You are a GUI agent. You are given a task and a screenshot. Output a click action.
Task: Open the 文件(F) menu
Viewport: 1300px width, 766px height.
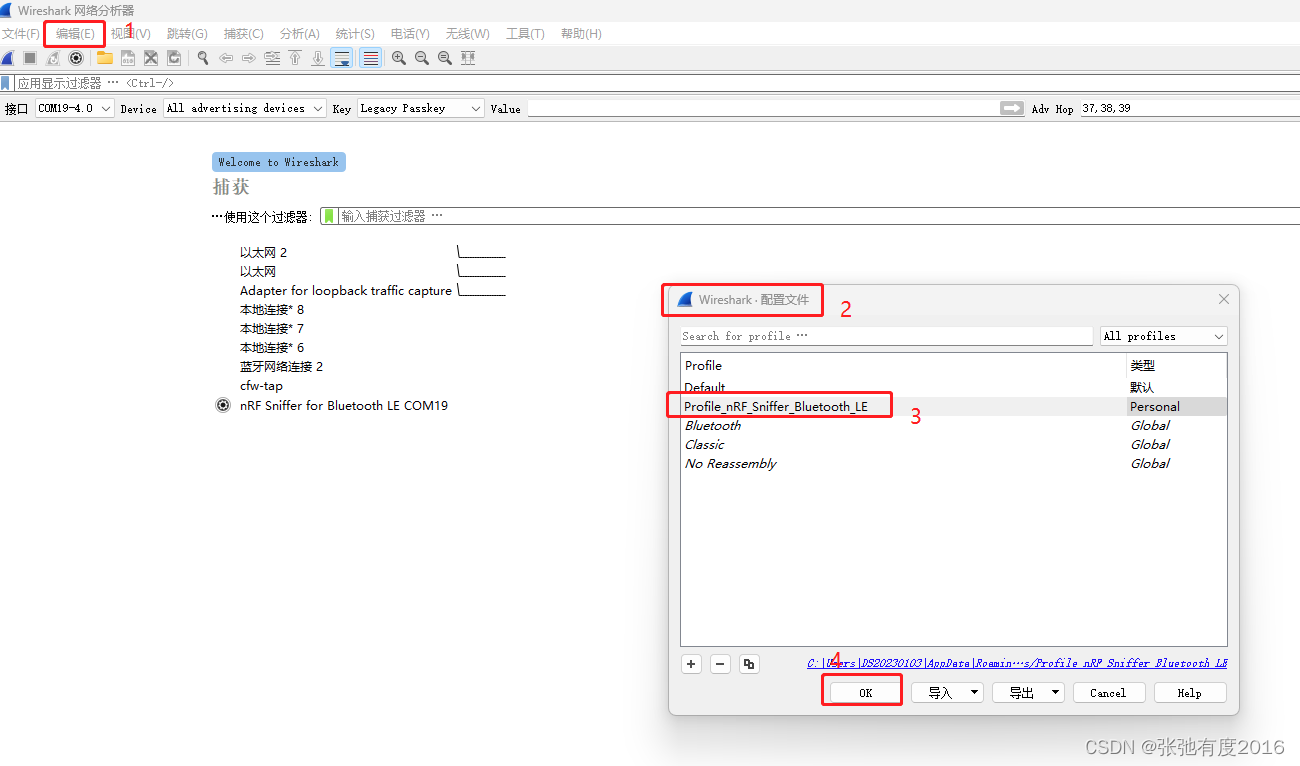(20, 33)
